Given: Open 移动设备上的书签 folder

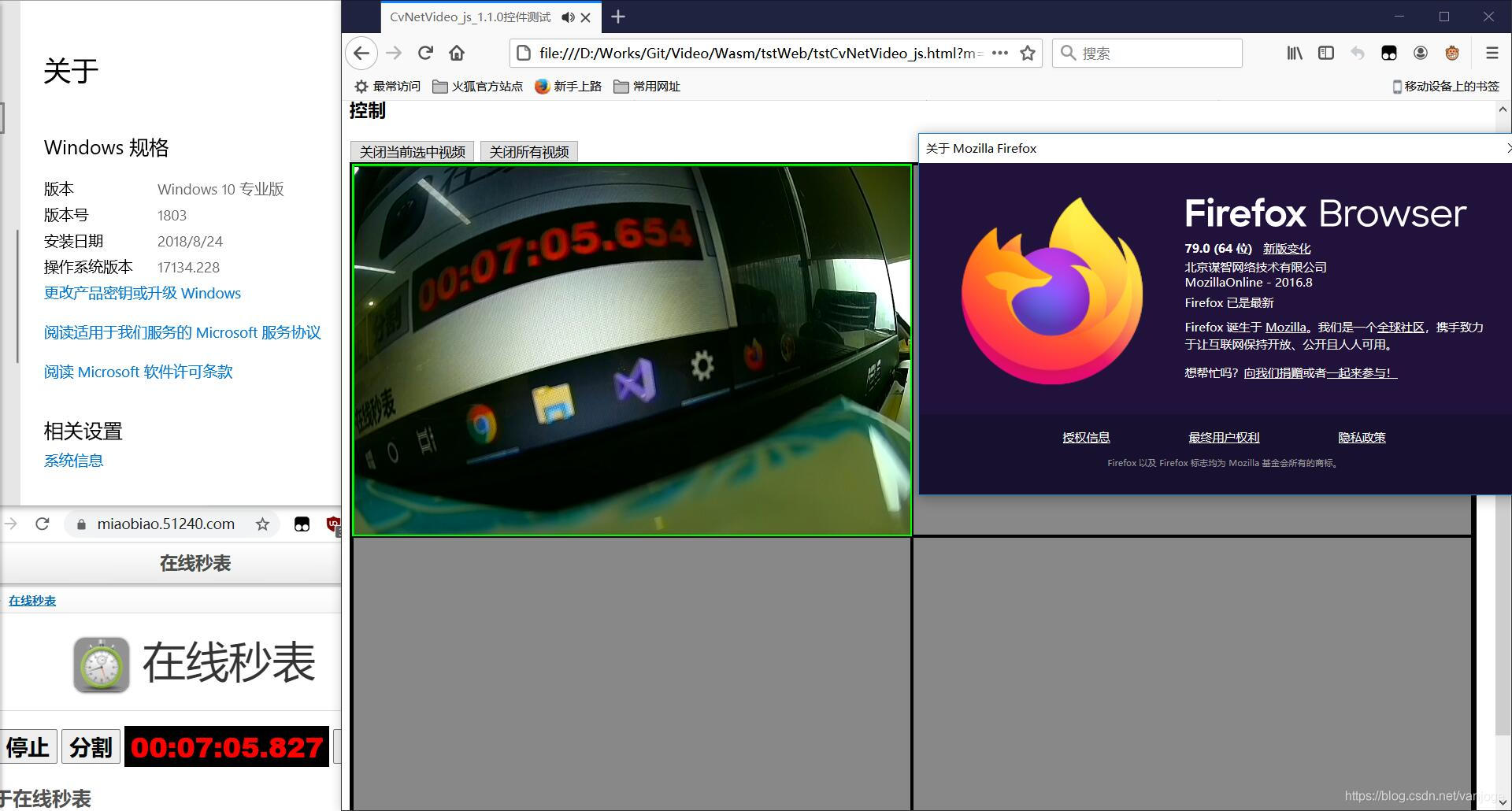Looking at the screenshot, I should click(1446, 86).
